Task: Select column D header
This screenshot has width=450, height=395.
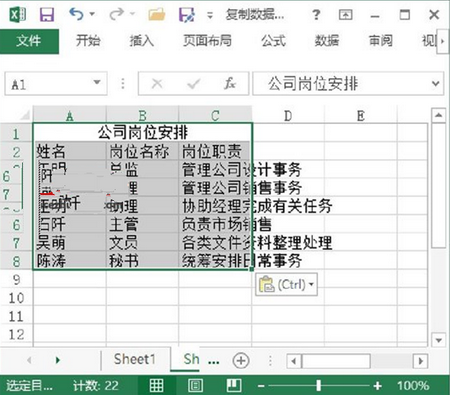Action: pyautogui.click(x=288, y=115)
